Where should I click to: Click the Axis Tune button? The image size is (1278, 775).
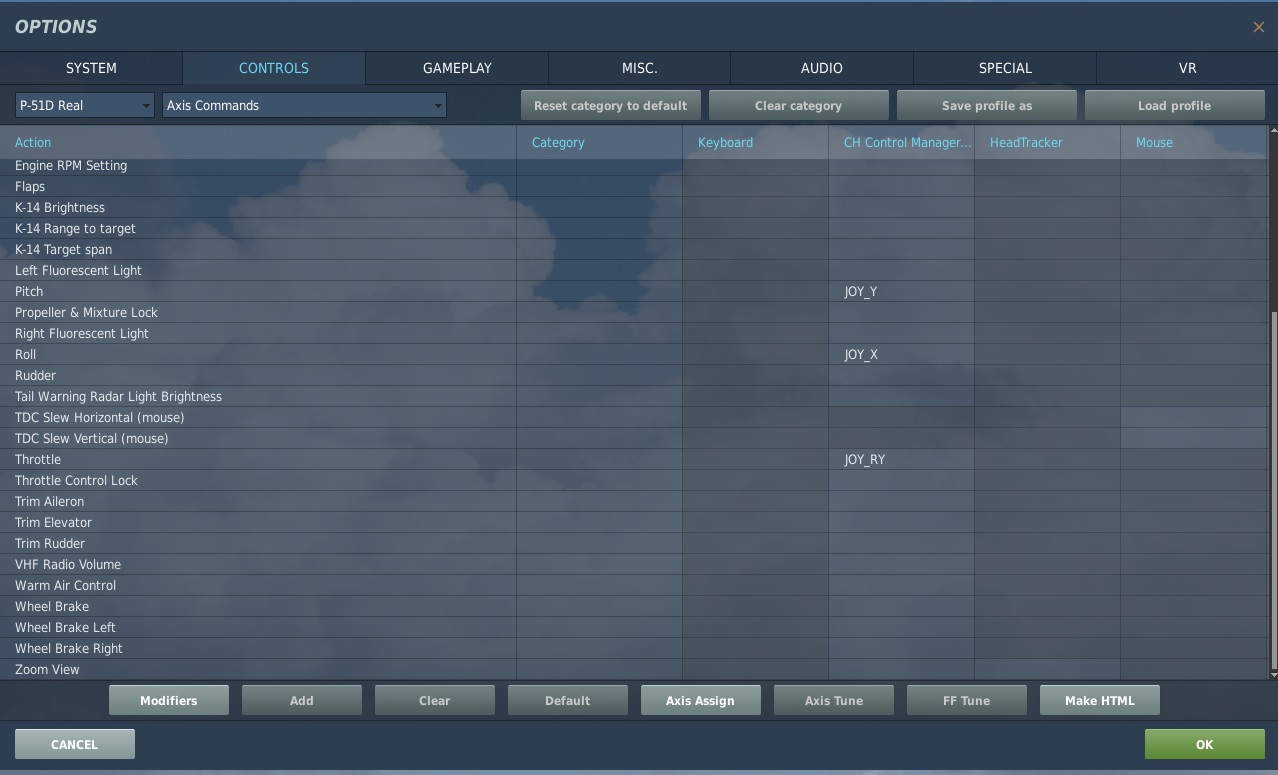(833, 700)
